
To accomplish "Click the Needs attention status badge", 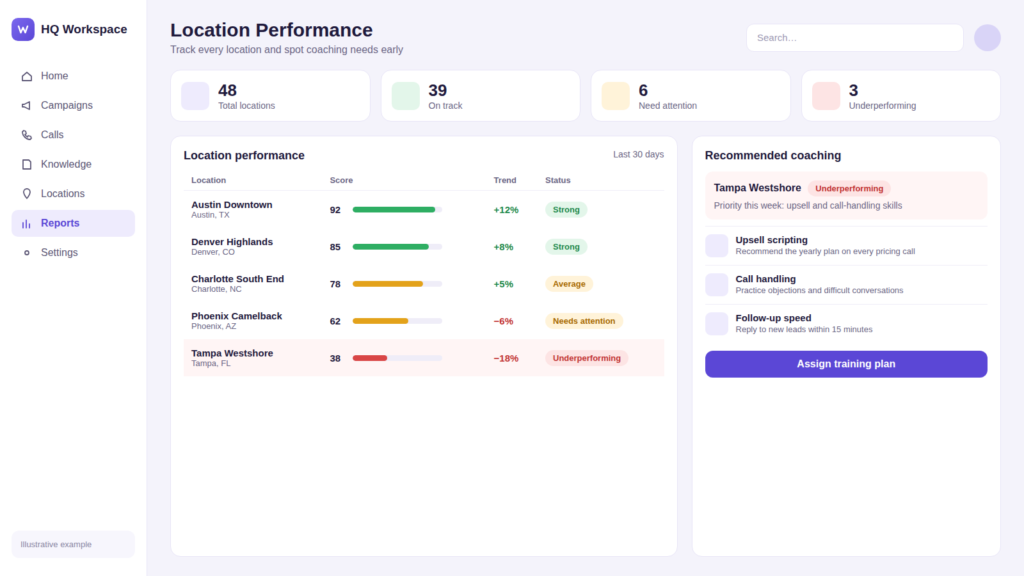I will (584, 321).
